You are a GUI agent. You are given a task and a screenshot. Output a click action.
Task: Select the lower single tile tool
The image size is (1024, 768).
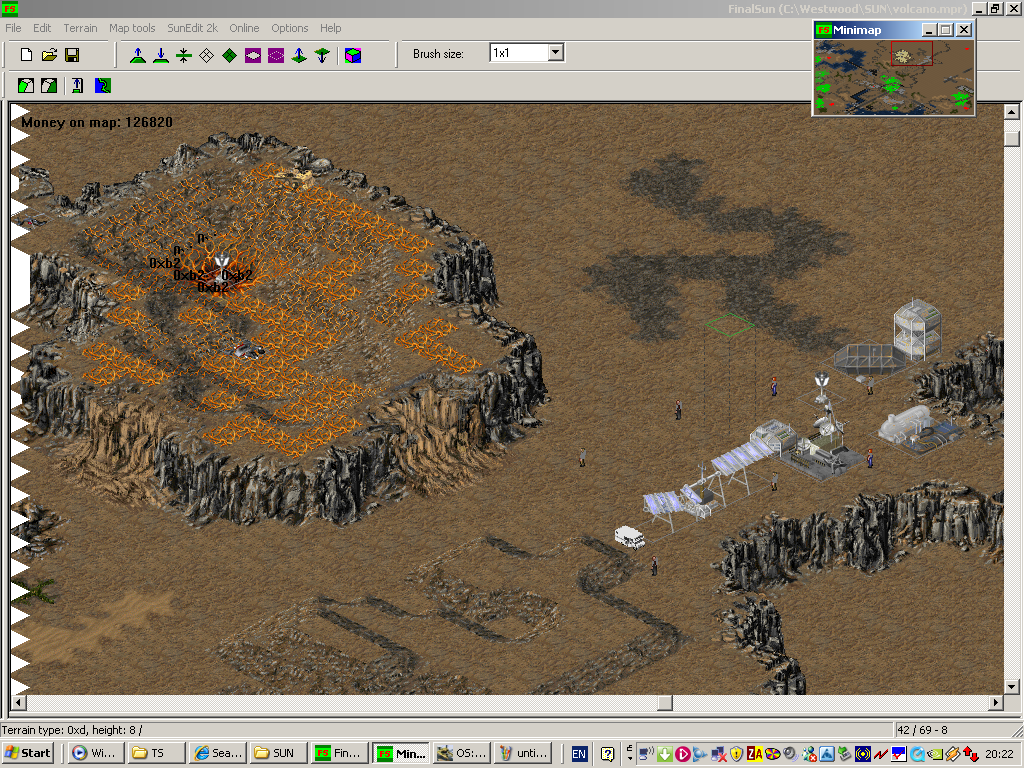(322, 56)
